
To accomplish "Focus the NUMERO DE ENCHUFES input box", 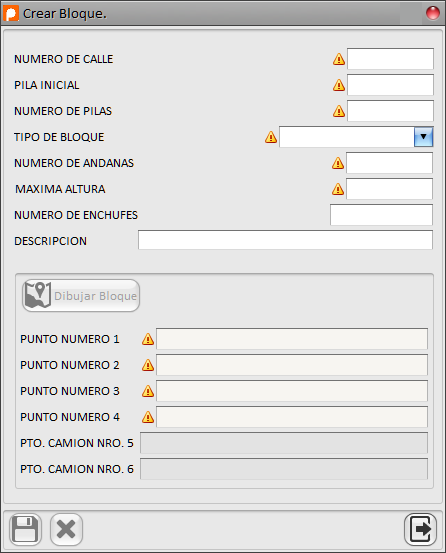I will (381, 215).
